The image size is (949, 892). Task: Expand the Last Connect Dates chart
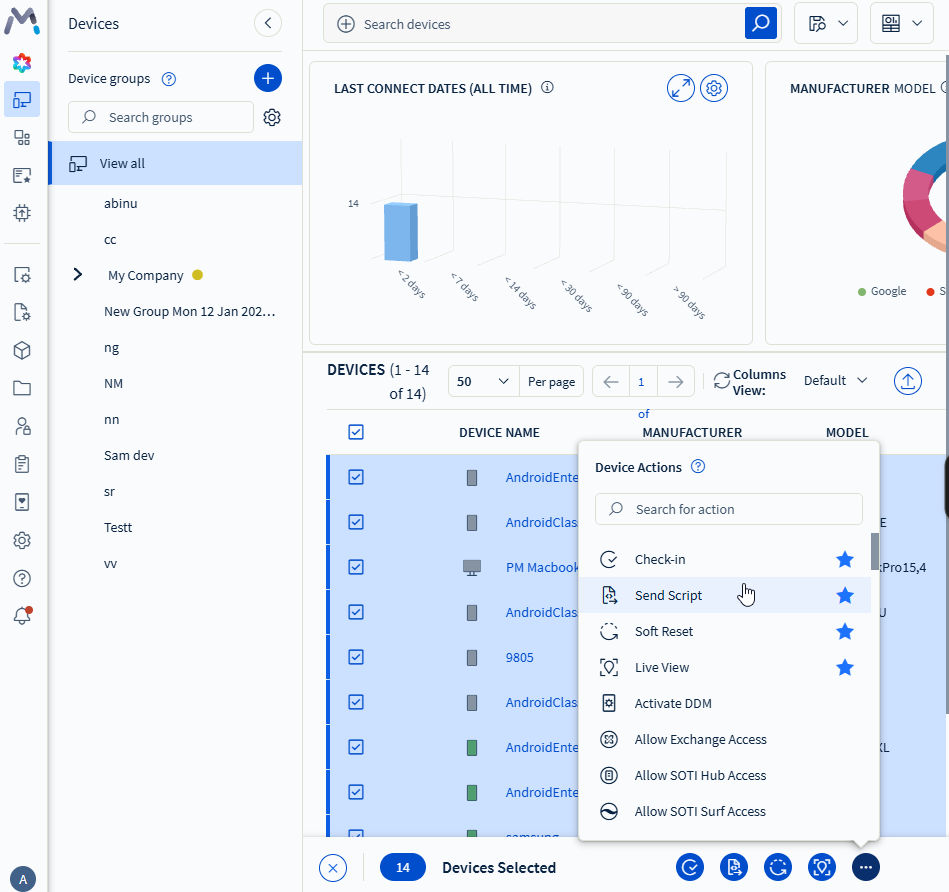coord(681,88)
